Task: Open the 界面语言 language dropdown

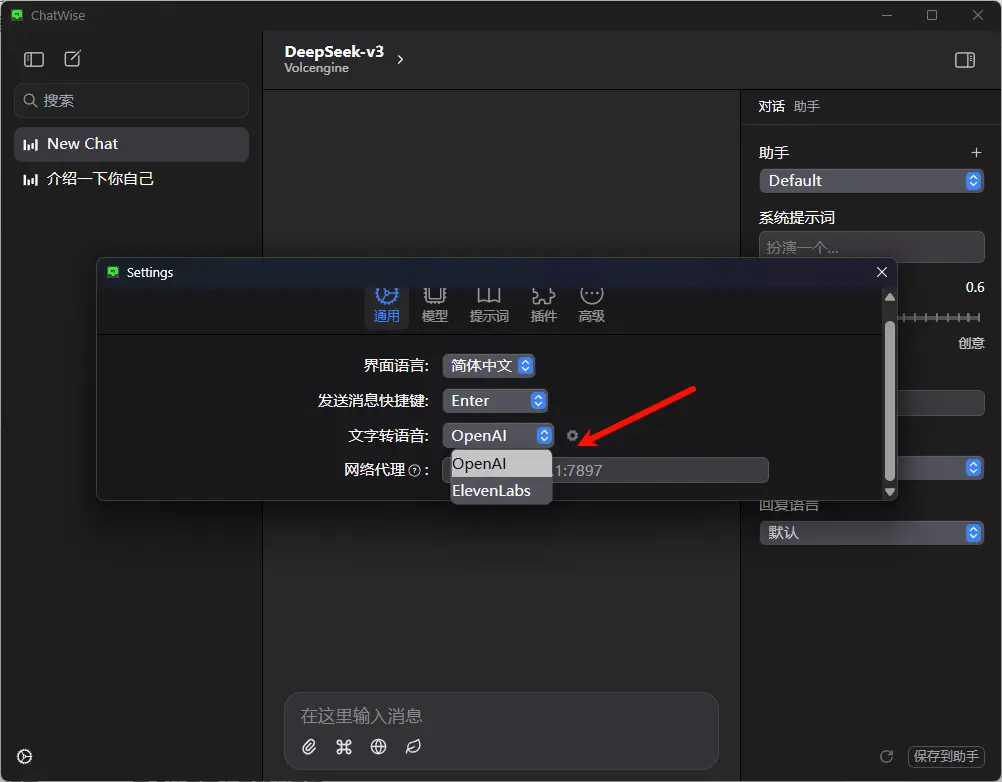Action: click(489, 366)
